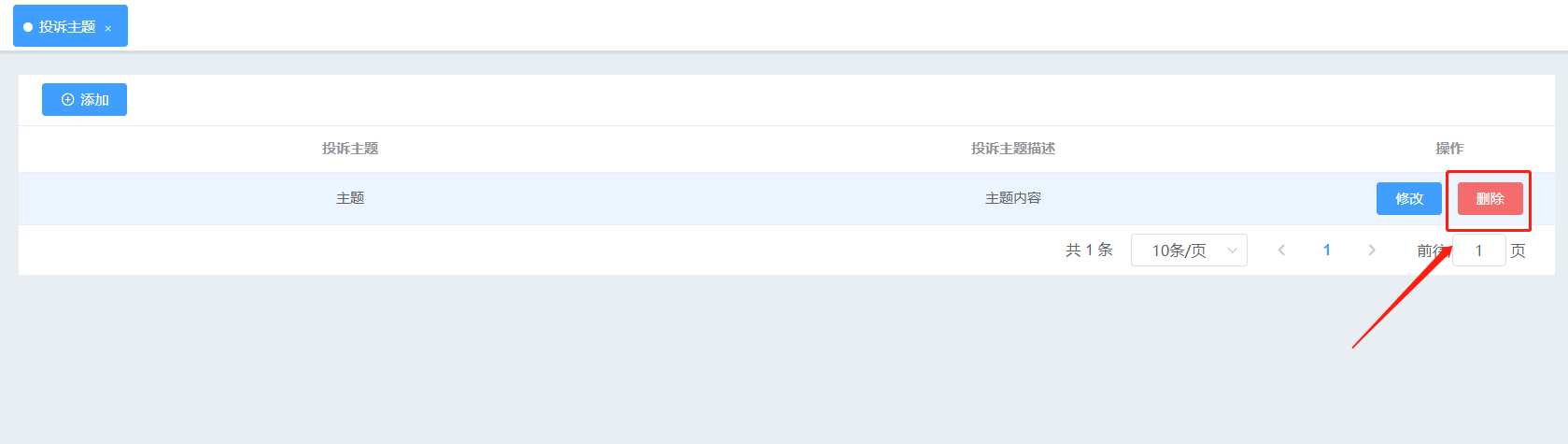Select the 投诉主题 tab
This screenshot has height=444, width=1568.
[70, 26]
